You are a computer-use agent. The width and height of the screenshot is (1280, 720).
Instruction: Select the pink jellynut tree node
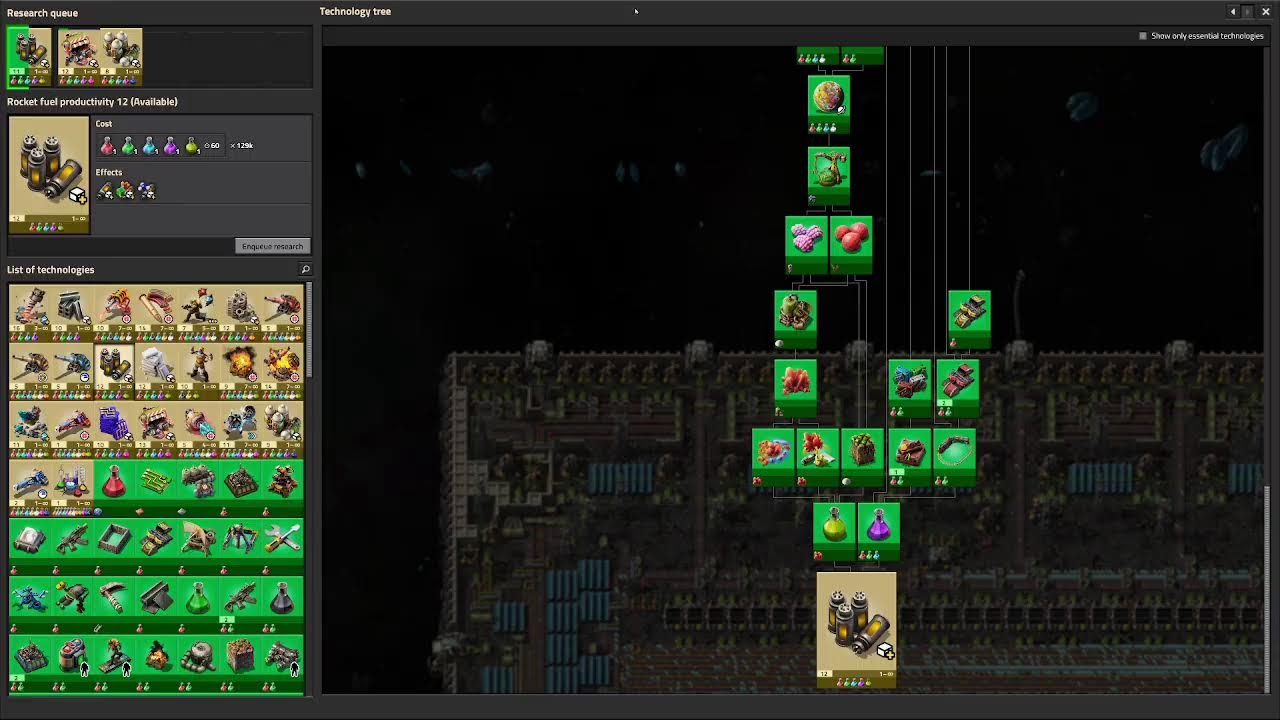pos(806,245)
